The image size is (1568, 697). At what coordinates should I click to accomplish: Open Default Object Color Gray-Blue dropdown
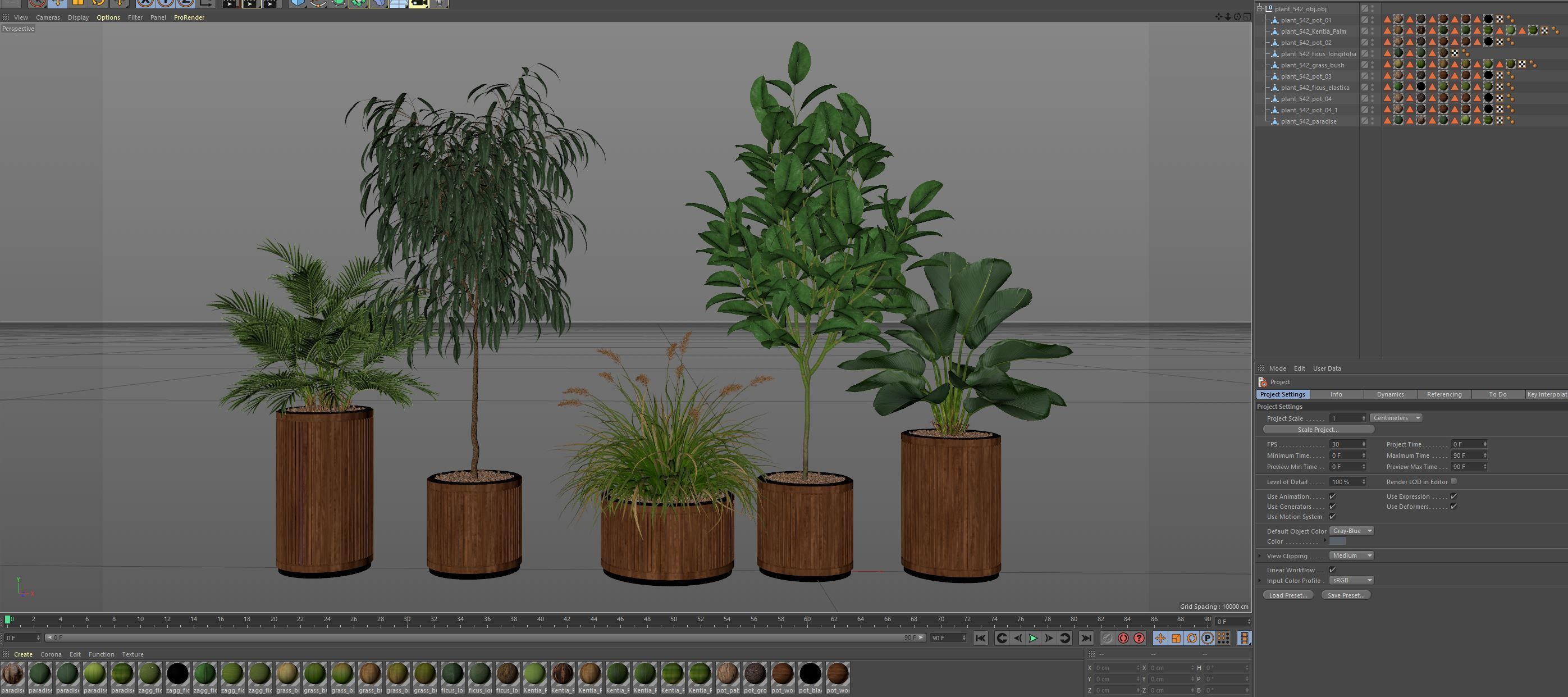(x=1352, y=531)
